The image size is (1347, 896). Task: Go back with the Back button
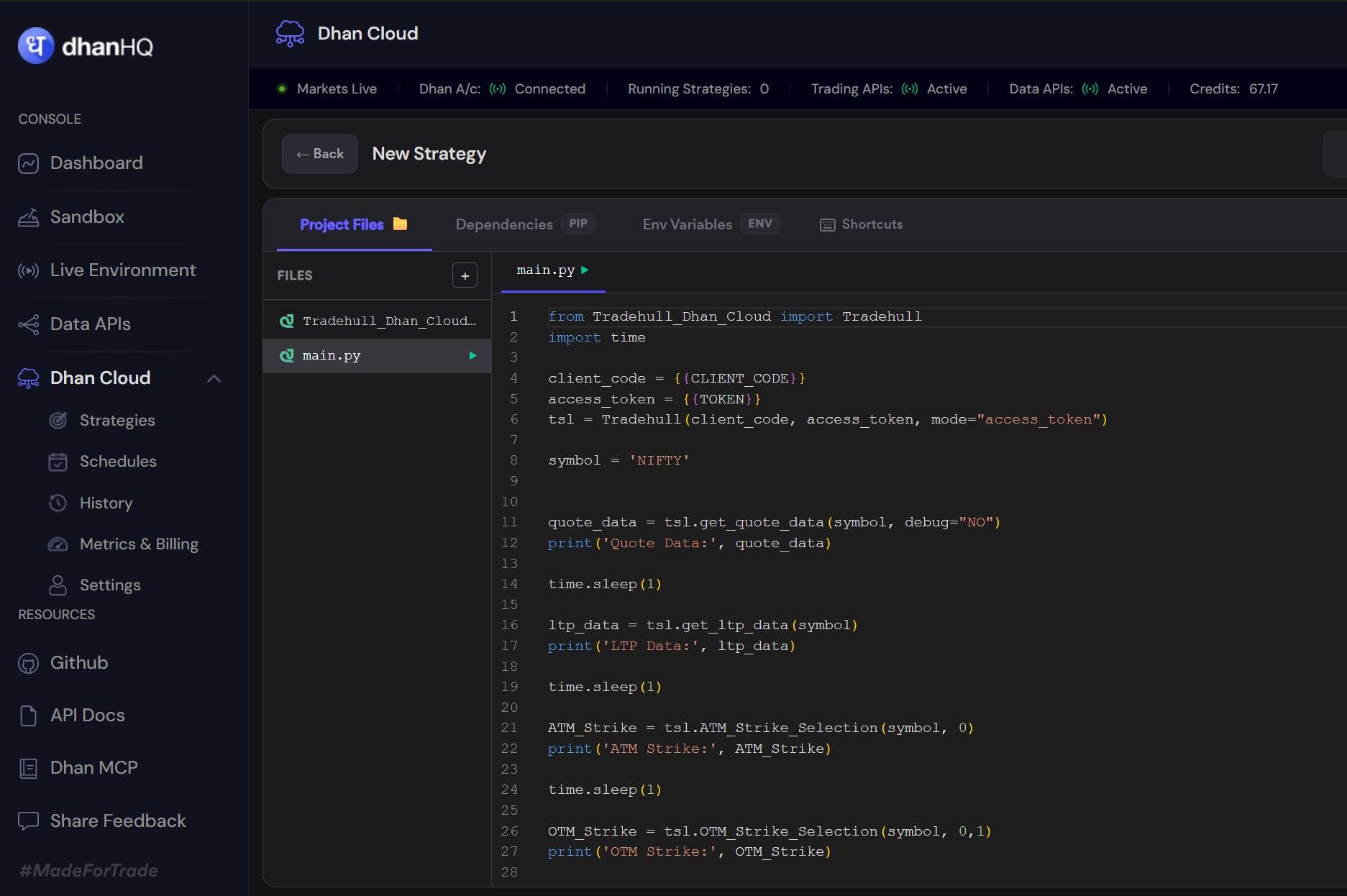tap(320, 154)
